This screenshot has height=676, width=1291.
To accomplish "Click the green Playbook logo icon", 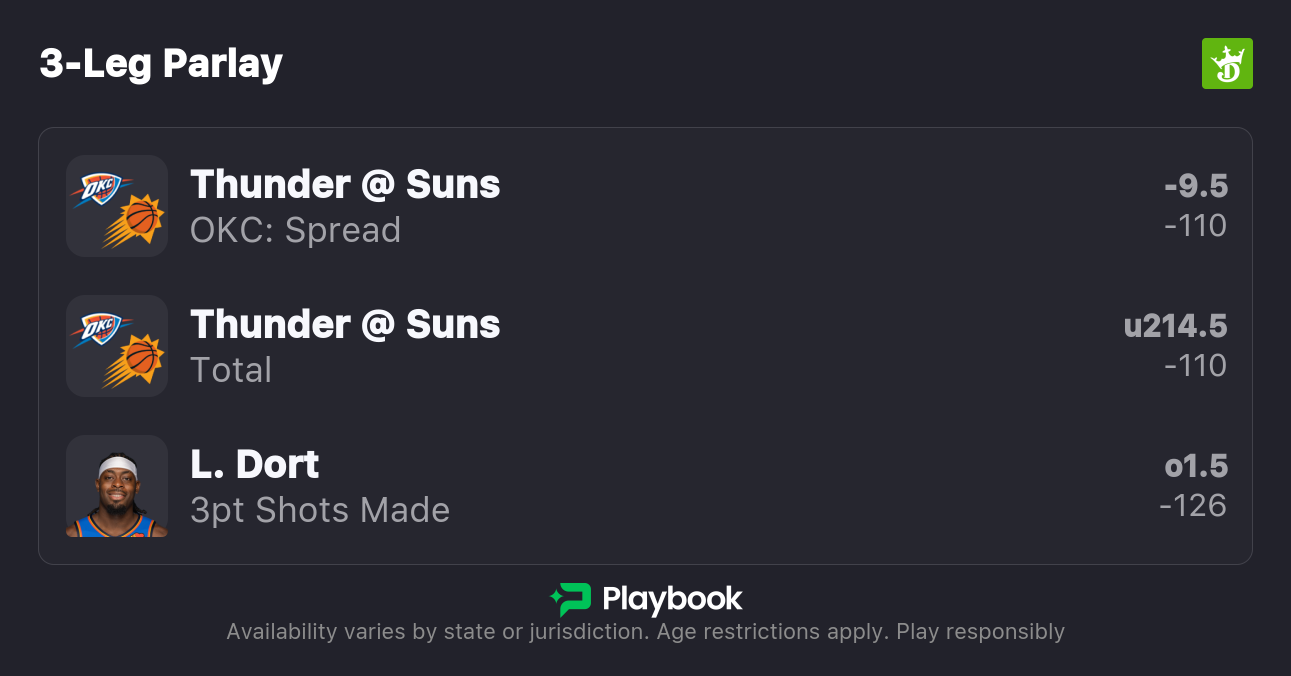I will [570, 599].
